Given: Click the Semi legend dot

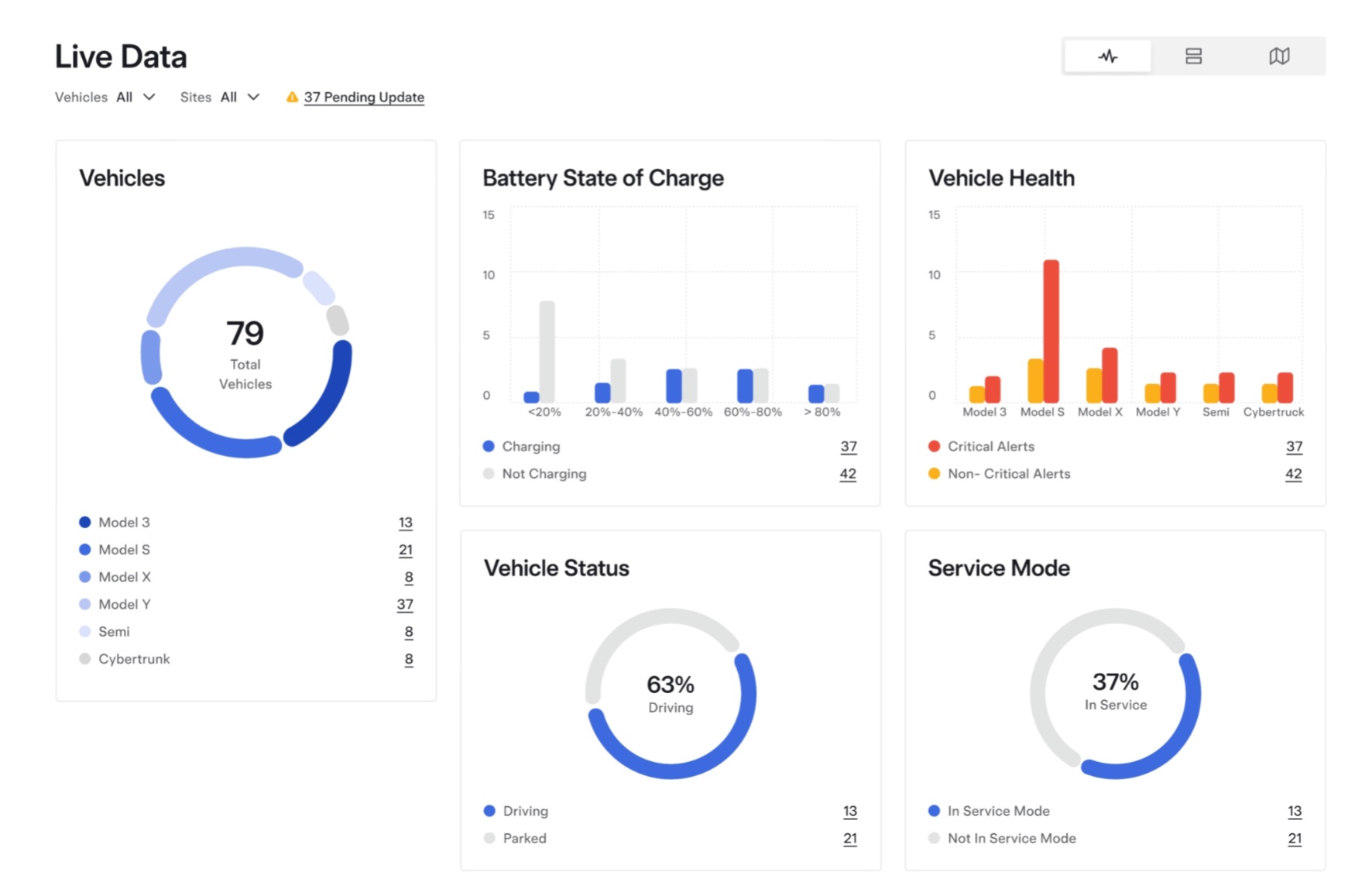Looking at the screenshot, I should tap(85, 632).
